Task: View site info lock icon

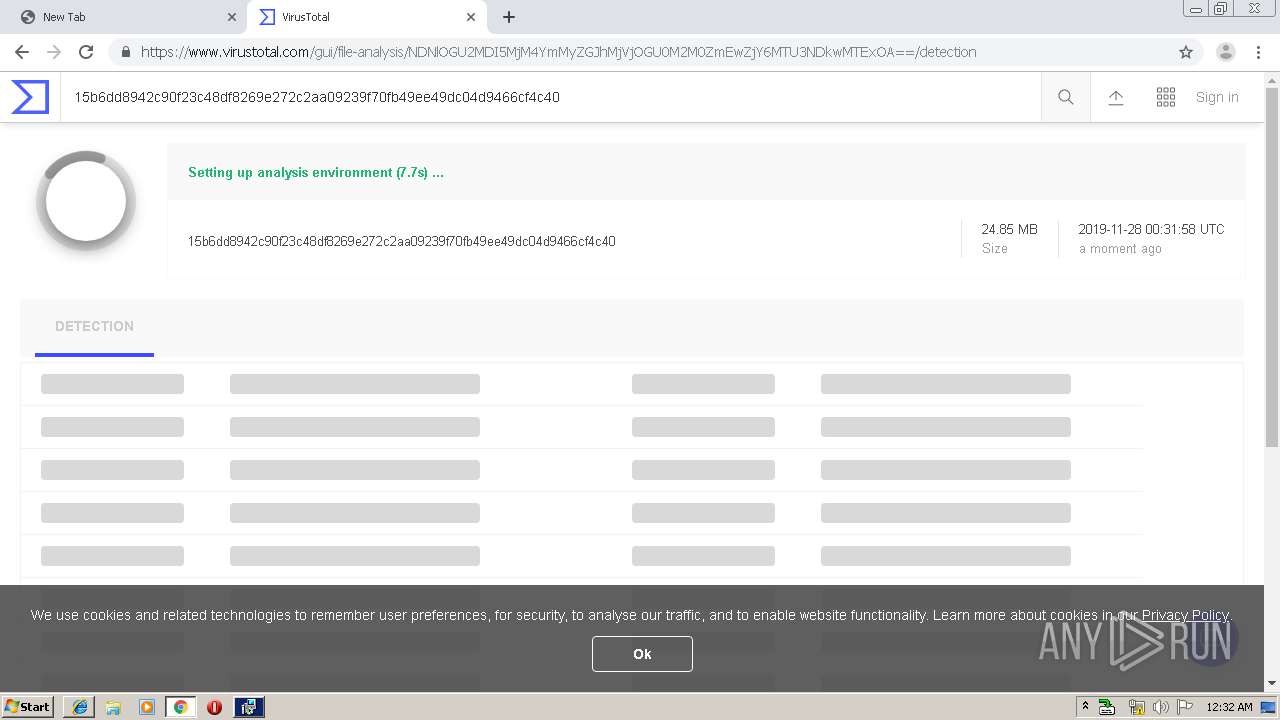Action: [125, 52]
